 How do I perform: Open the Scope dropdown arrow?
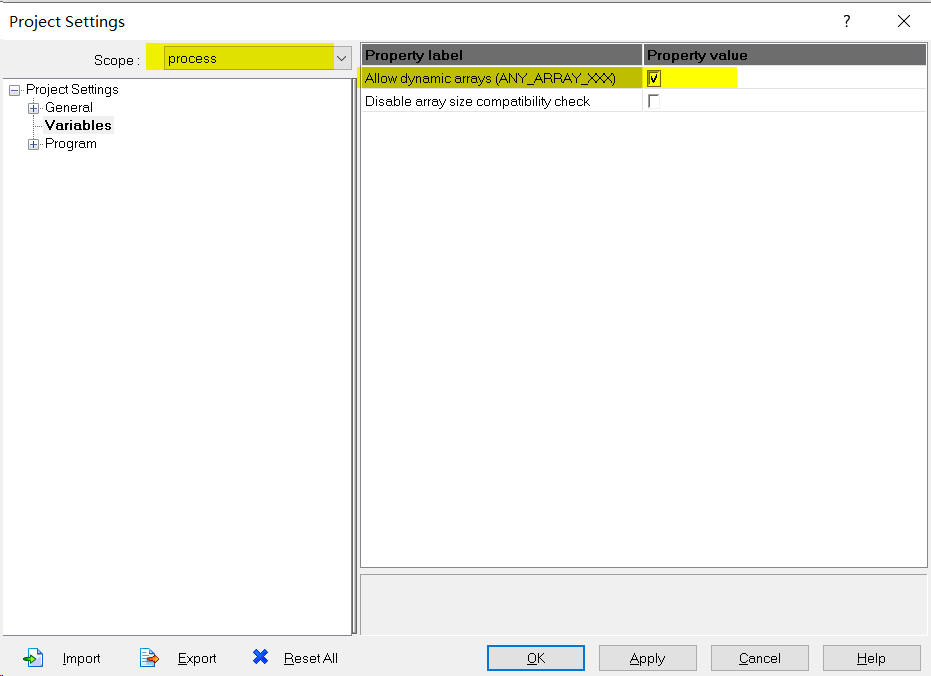(341, 58)
